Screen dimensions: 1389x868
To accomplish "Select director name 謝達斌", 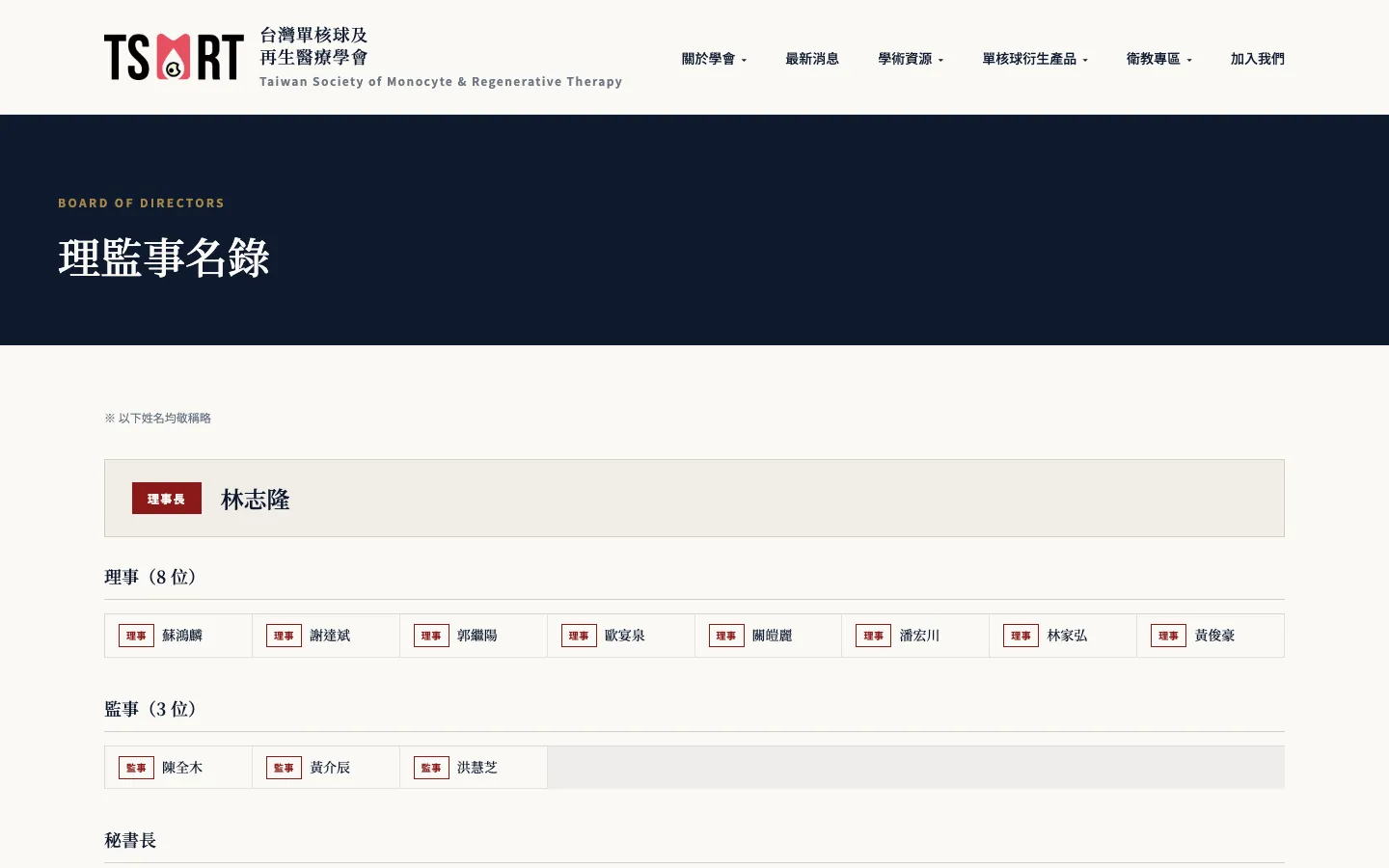I will click(330, 636).
